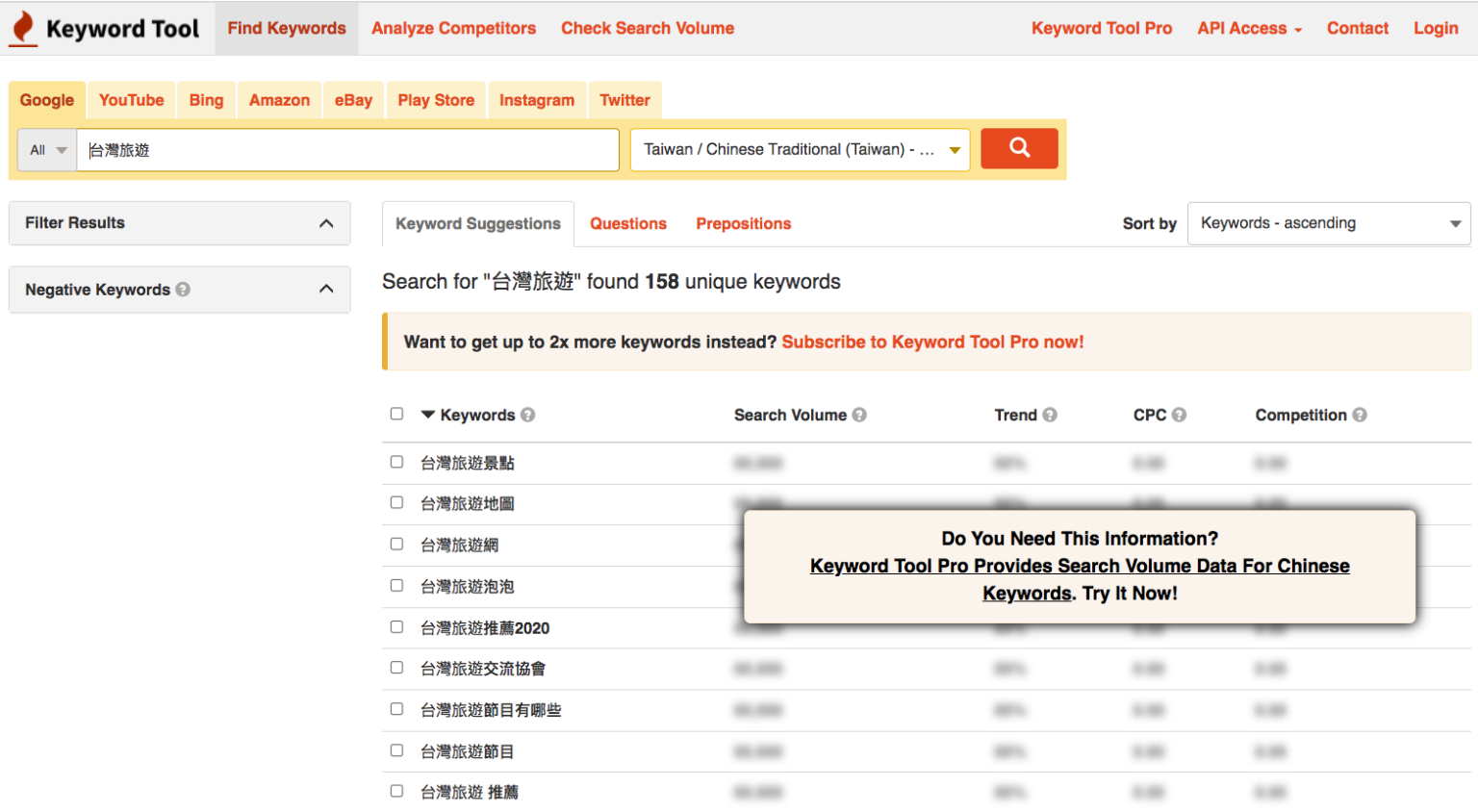
Task: Select the Instagram tab
Action: (537, 100)
